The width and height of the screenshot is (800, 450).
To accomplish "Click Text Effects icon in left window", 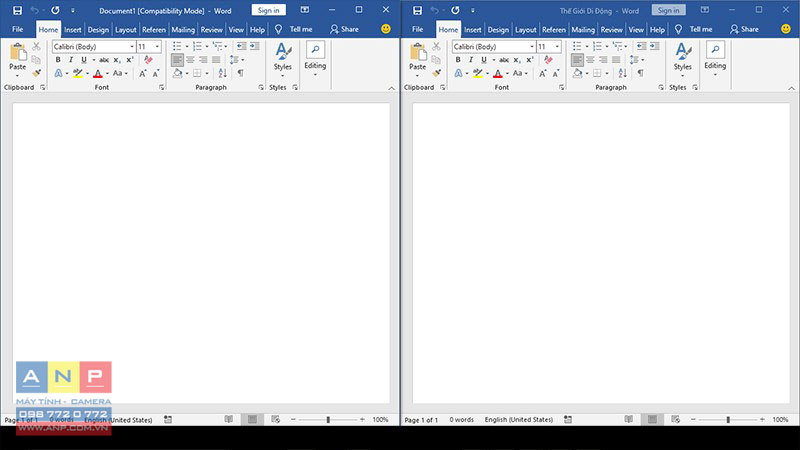I will pyautogui.click(x=59, y=73).
